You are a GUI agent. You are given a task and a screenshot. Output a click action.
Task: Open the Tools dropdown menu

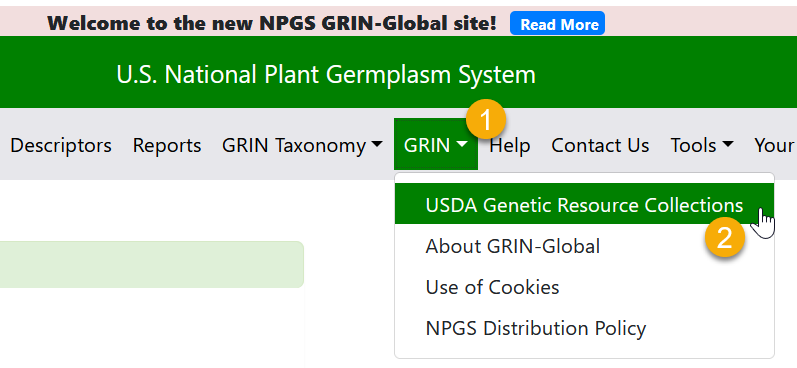click(x=702, y=146)
